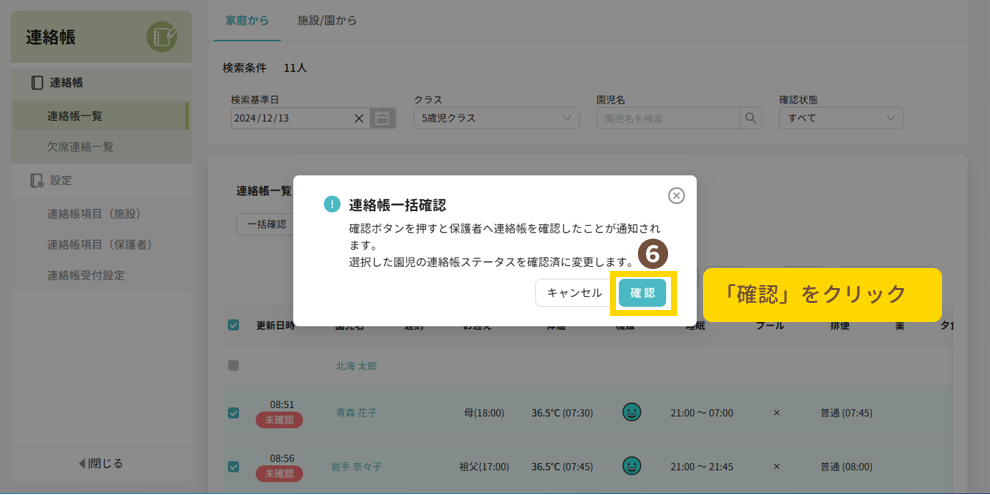The image size is (990, 495).
Task: Open the 確認状態 dropdown showing すべて
Action: (x=840, y=118)
